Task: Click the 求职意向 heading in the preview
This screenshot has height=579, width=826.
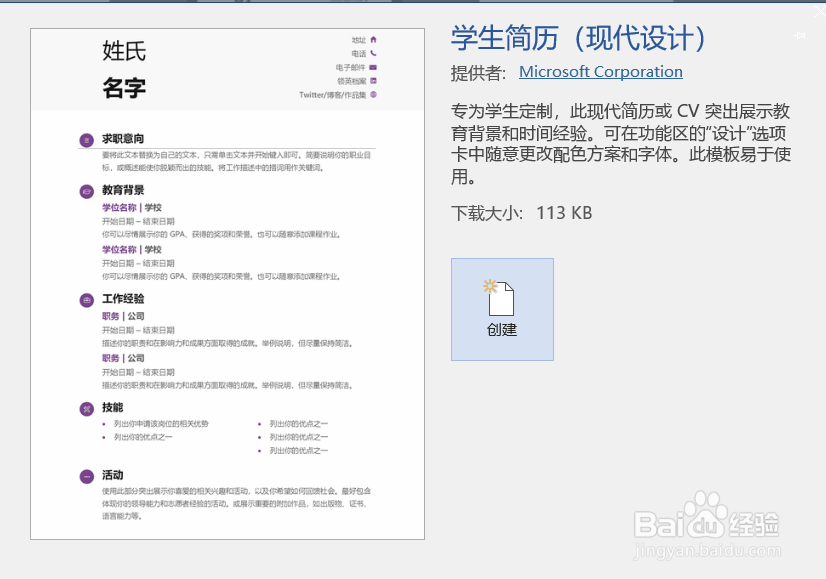Action: [x=123, y=139]
